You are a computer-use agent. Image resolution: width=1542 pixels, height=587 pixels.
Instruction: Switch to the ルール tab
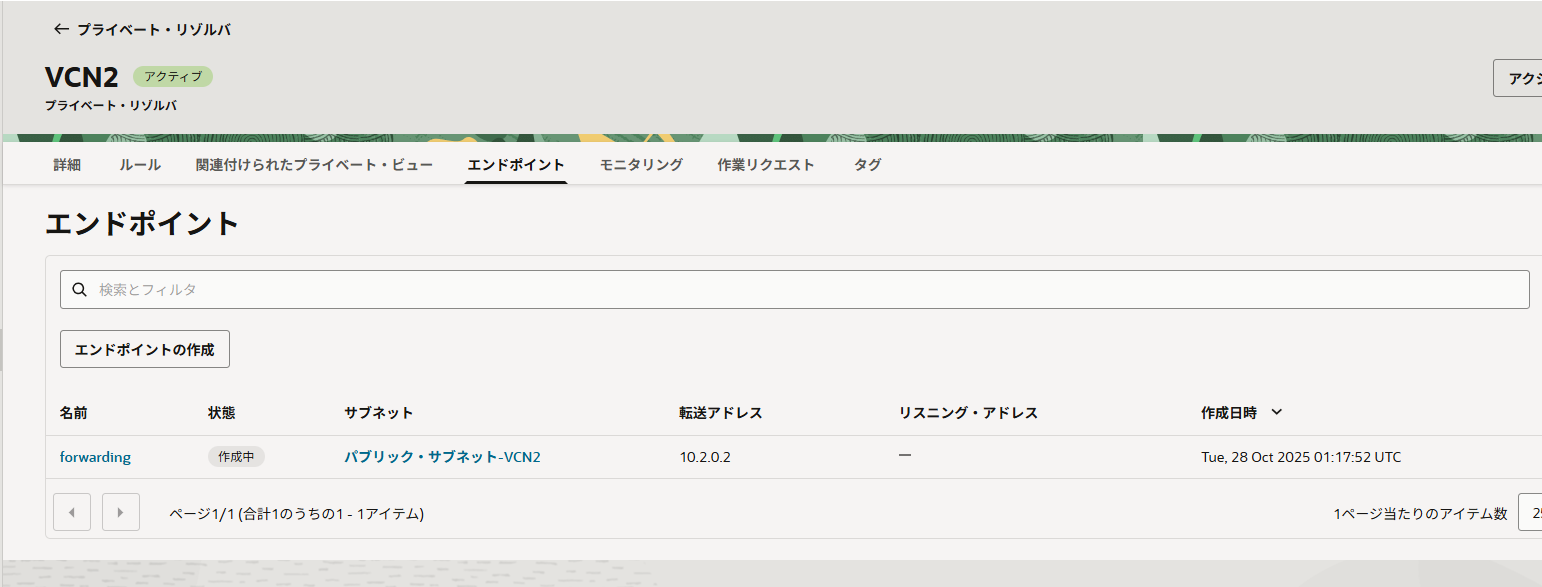coord(140,165)
